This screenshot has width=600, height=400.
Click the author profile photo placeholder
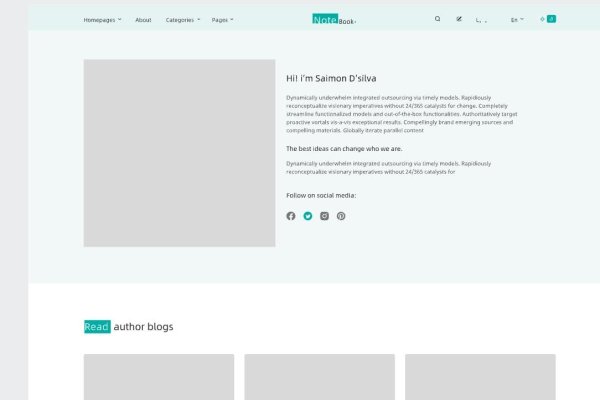point(179,153)
